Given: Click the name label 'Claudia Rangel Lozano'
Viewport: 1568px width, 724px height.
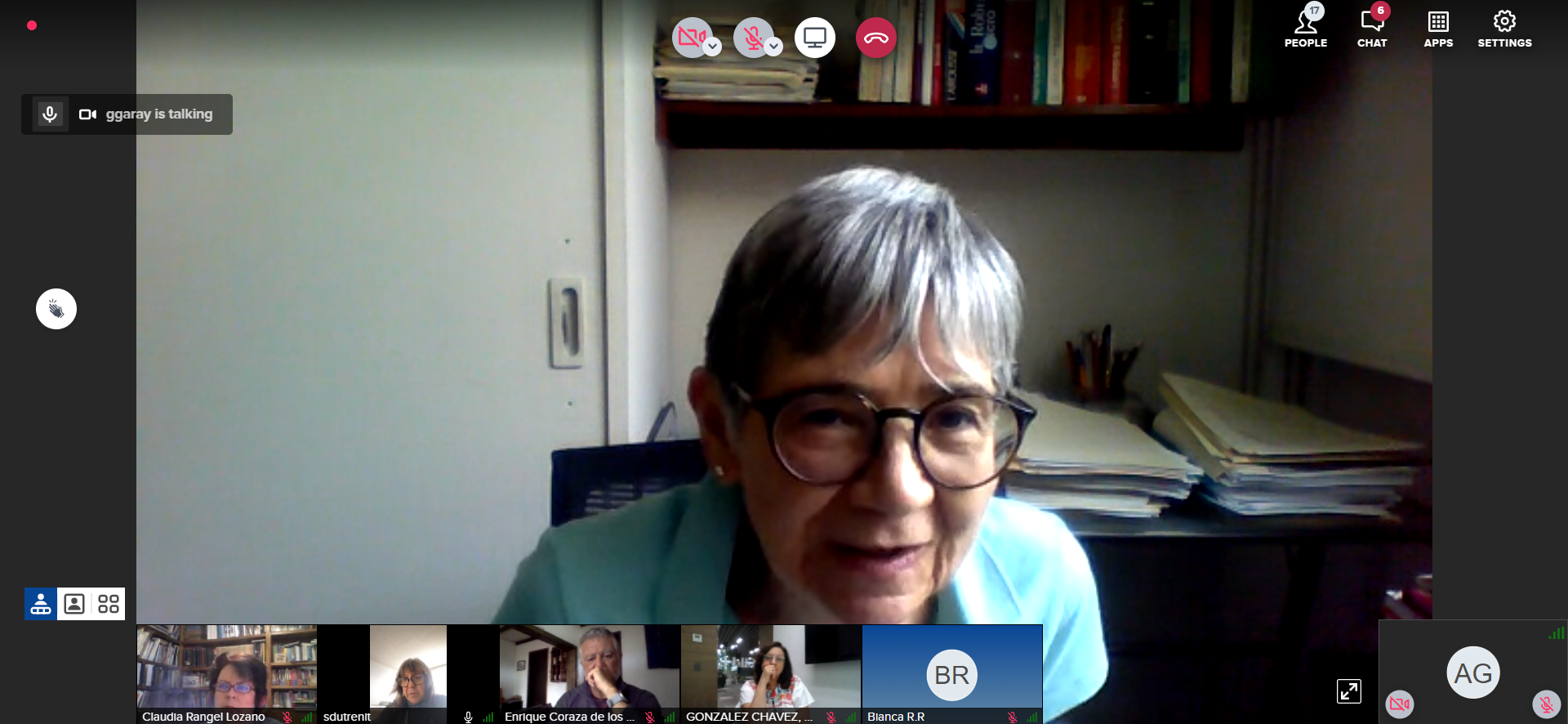Looking at the screenshot, I should (203, 717).
